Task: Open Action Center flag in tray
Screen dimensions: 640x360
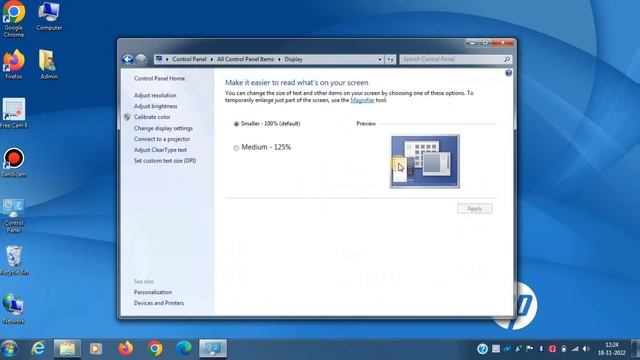Action: tap(529, 349)
